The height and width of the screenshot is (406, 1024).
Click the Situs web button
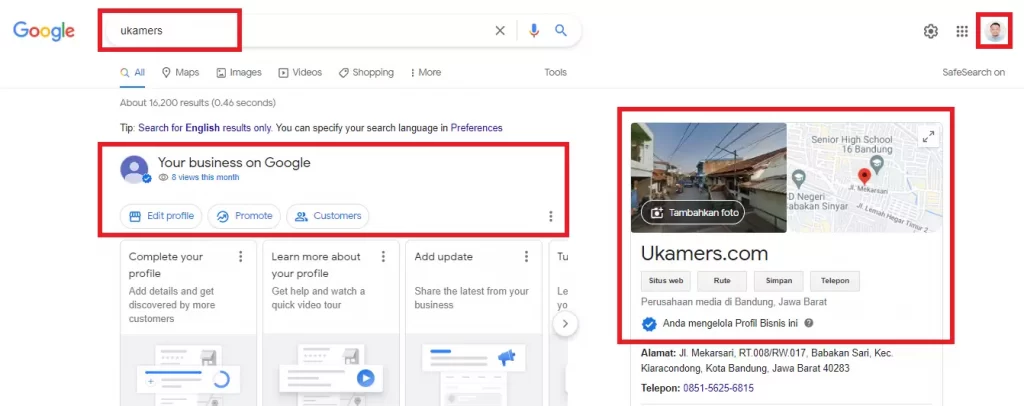point(666,281)
